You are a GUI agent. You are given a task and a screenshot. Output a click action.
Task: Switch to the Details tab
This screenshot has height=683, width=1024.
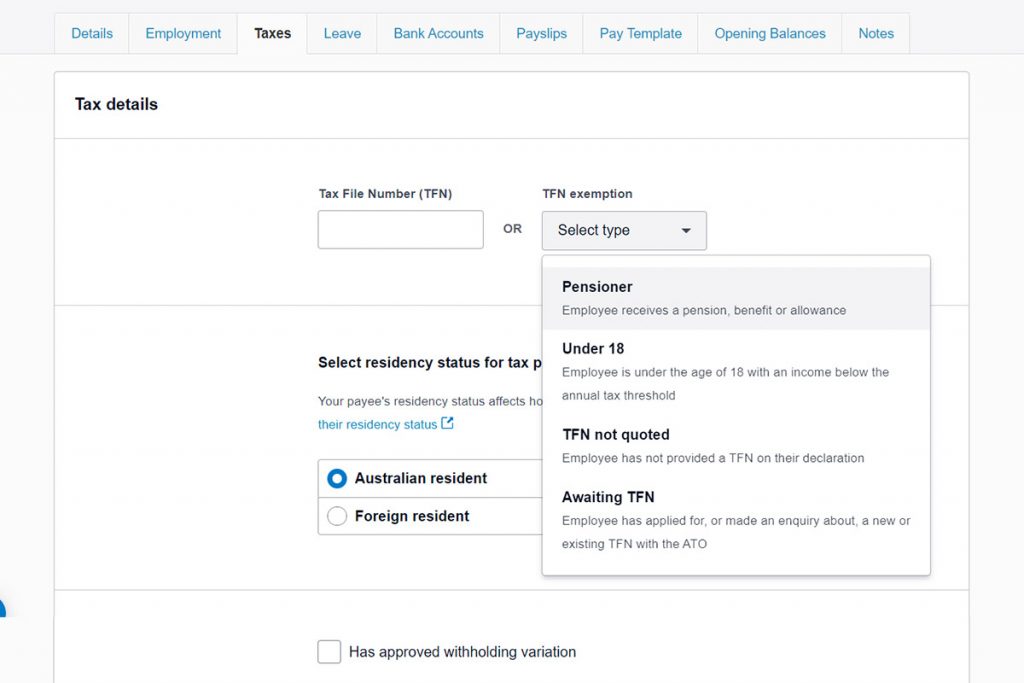point(91,33)
